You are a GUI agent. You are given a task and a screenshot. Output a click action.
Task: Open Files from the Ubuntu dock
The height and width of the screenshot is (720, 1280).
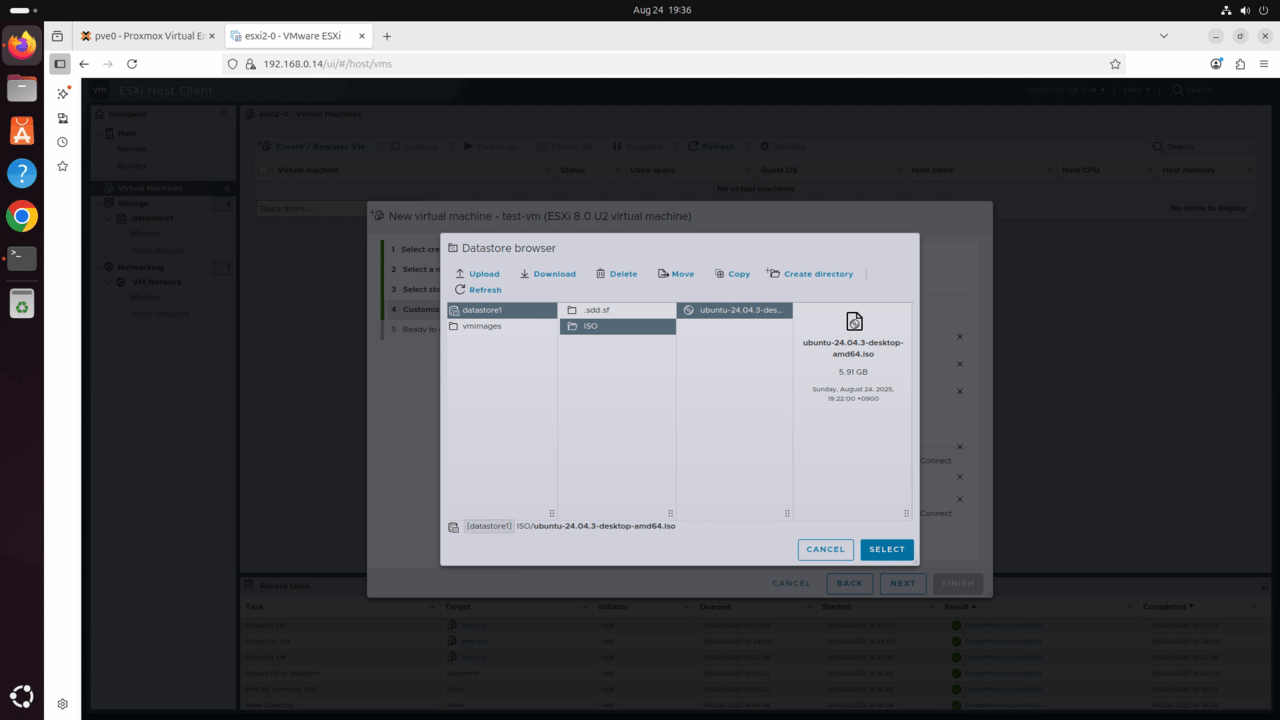[x=21, y=88]
